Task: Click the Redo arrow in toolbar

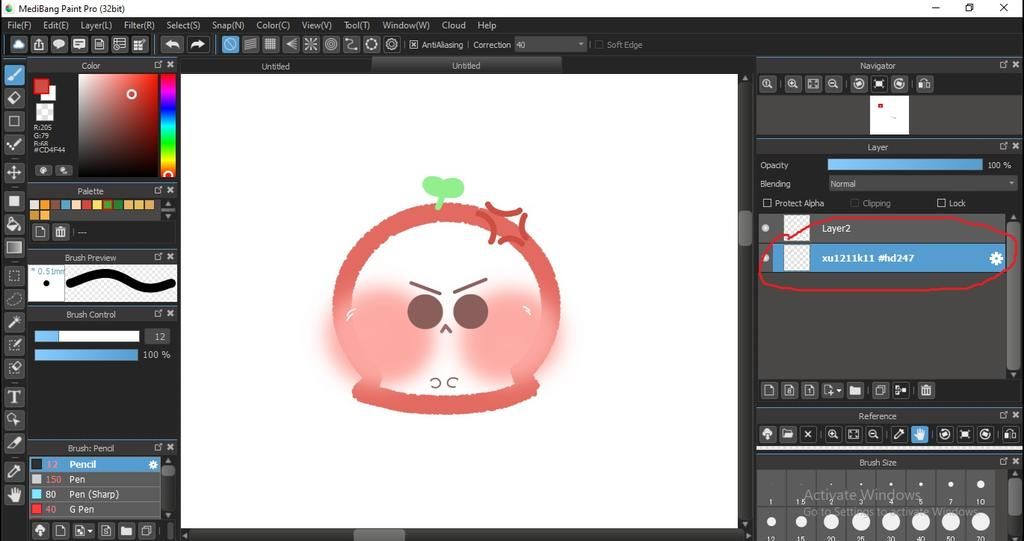Action: [x=197, y=44]
